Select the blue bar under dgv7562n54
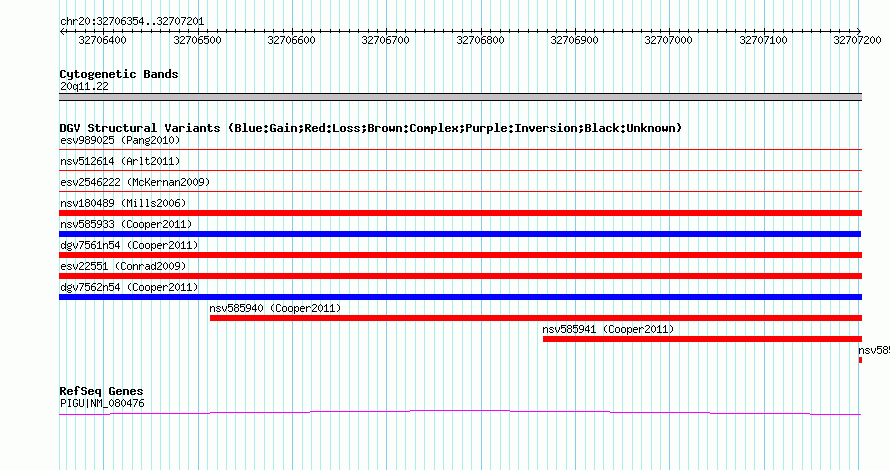Screen dimensions: 890x470 pyautogui.click(x=460, y=297)
